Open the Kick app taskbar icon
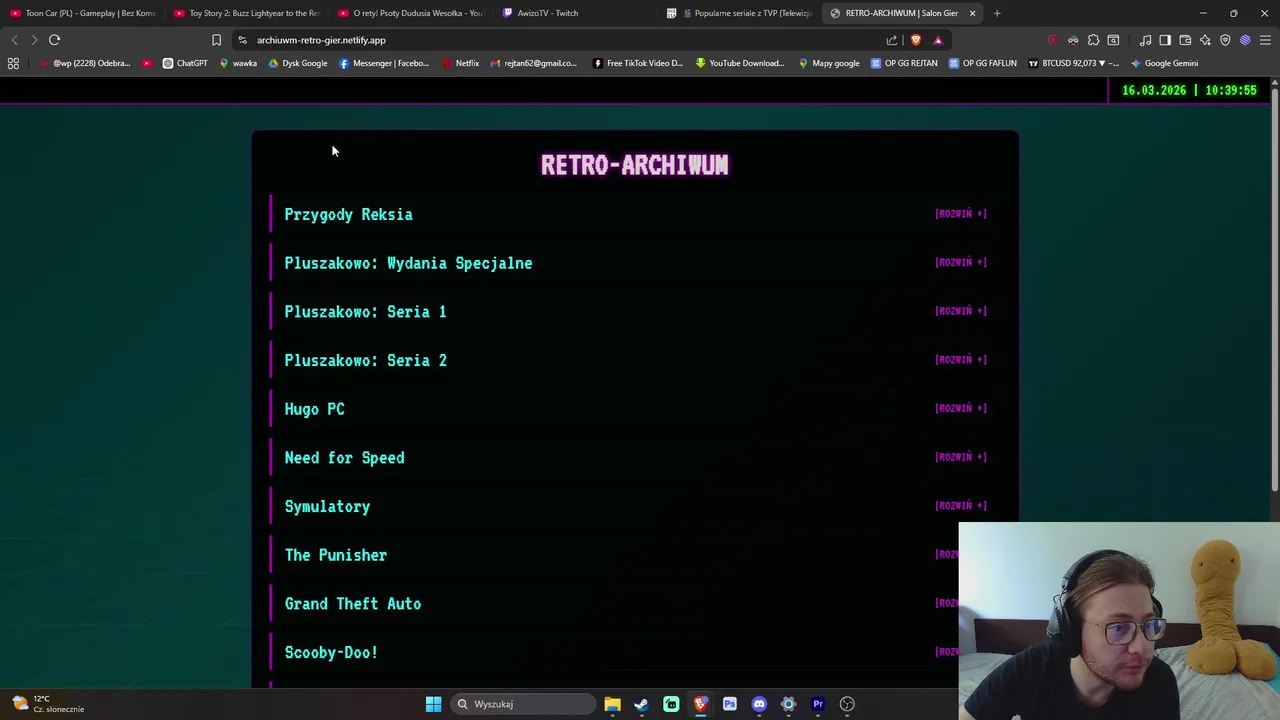 [x=671, y=704]
